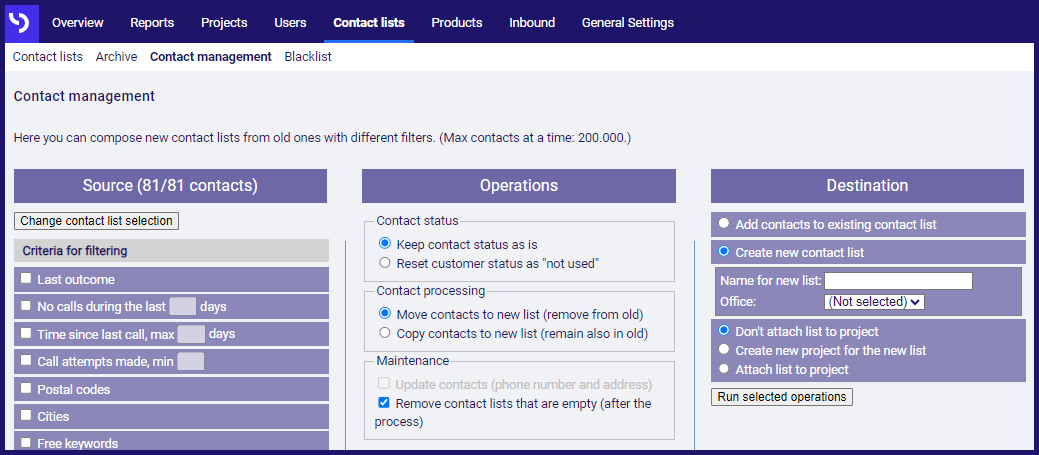Open the Archive tab
This screenshot has width=1039, height=455.
pyautogui.click(x=117, y=57)
